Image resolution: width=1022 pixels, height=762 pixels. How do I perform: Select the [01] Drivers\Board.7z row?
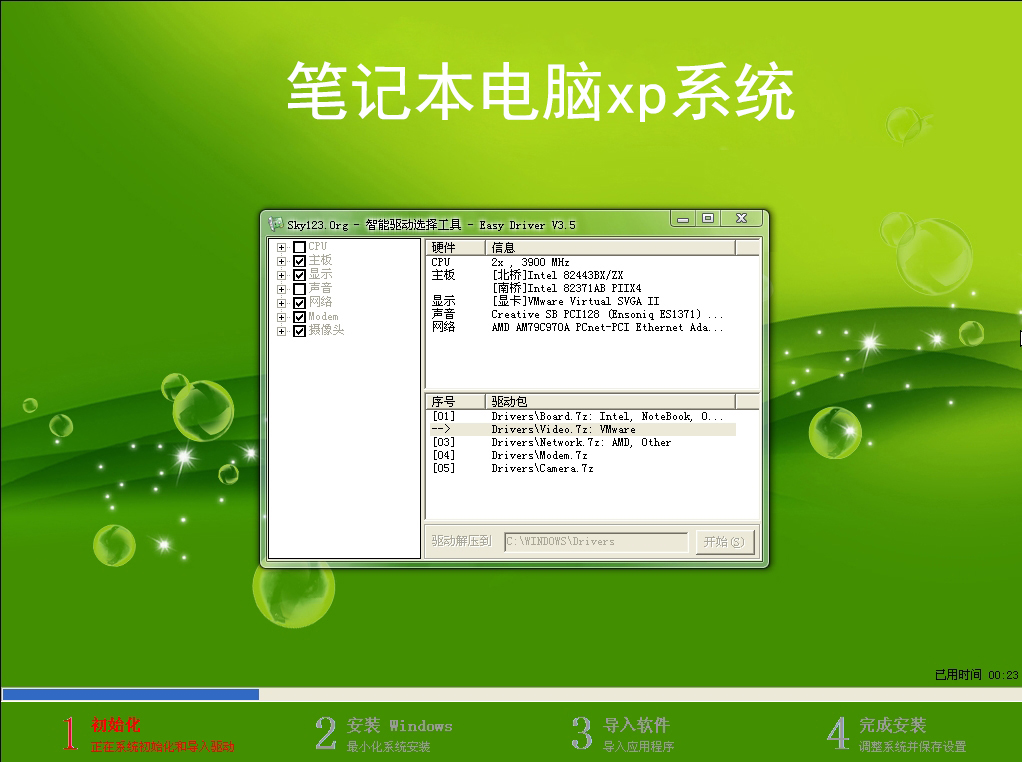[583, 417]
